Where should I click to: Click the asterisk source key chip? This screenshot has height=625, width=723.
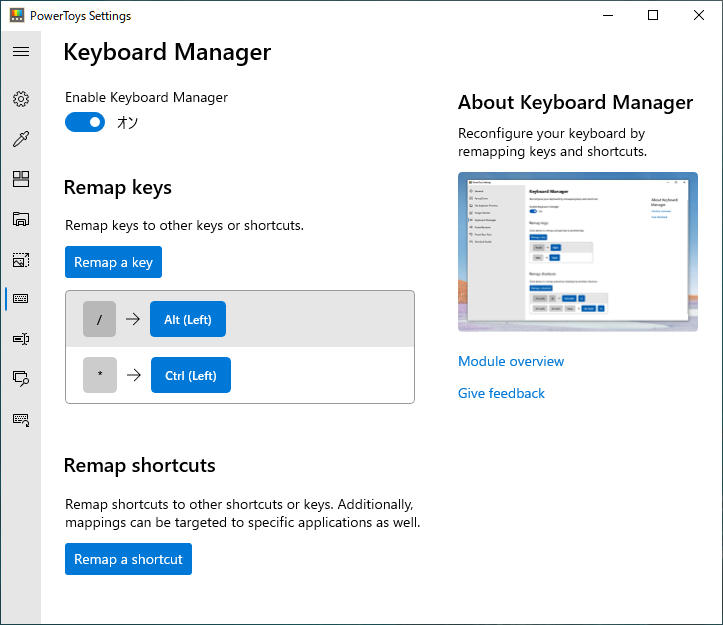pos(100,375)
